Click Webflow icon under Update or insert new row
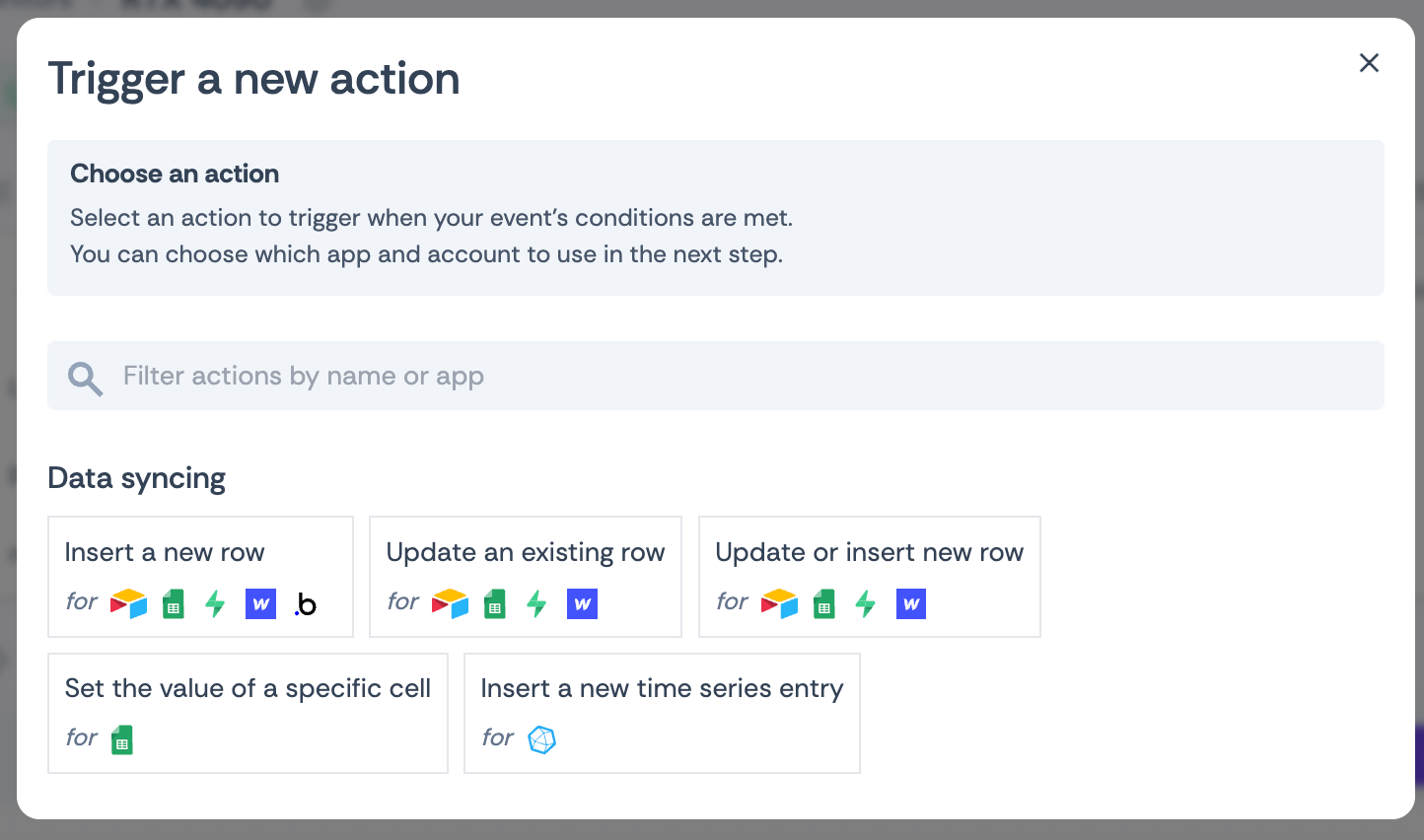 coord(911,603)
